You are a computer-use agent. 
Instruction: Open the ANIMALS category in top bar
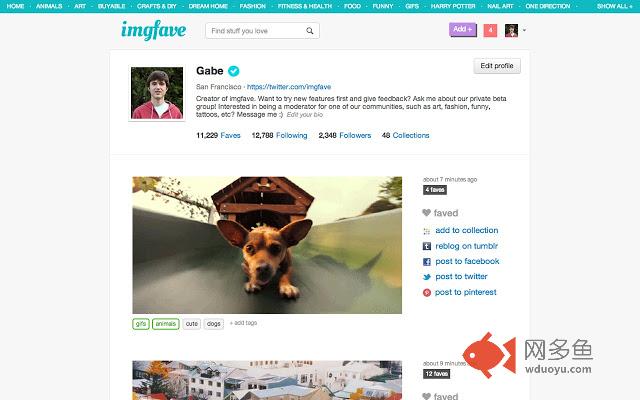(49, 6)
